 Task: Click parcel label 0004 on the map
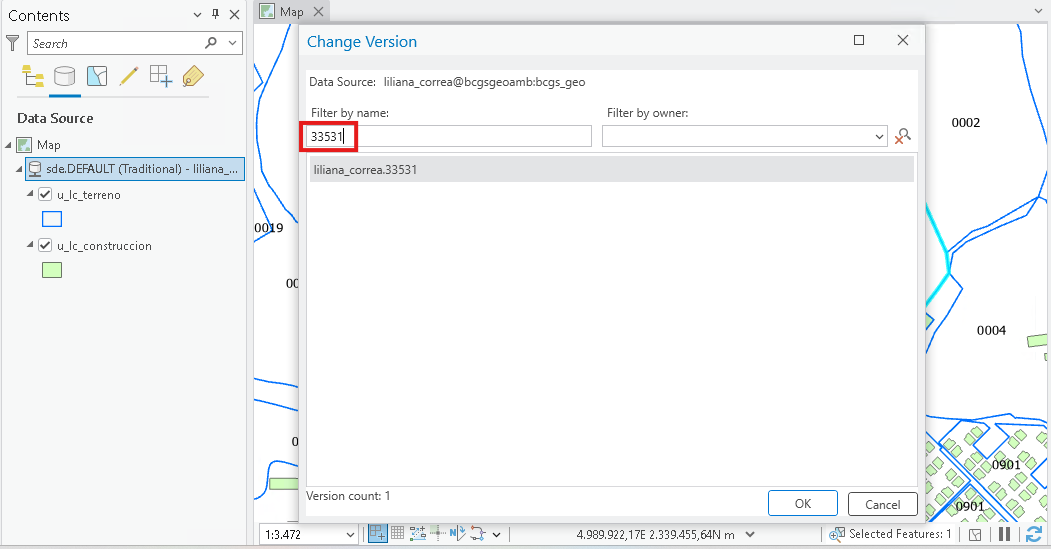pos(991,330)
